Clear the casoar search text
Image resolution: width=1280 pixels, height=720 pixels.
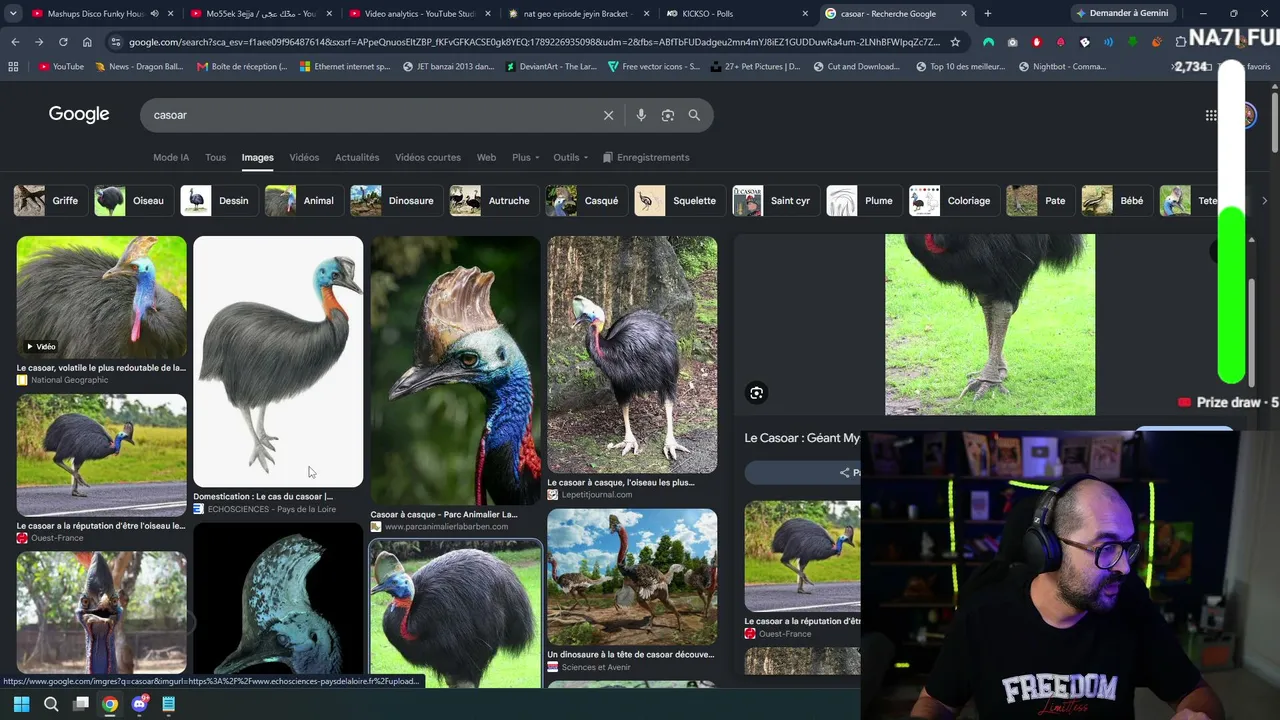pos(608,115)
